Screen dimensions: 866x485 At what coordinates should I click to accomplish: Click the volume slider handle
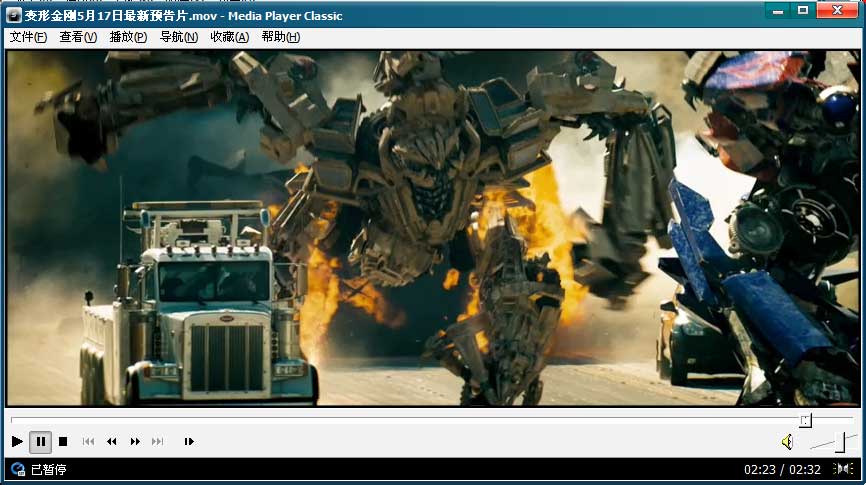click(840, 442)
